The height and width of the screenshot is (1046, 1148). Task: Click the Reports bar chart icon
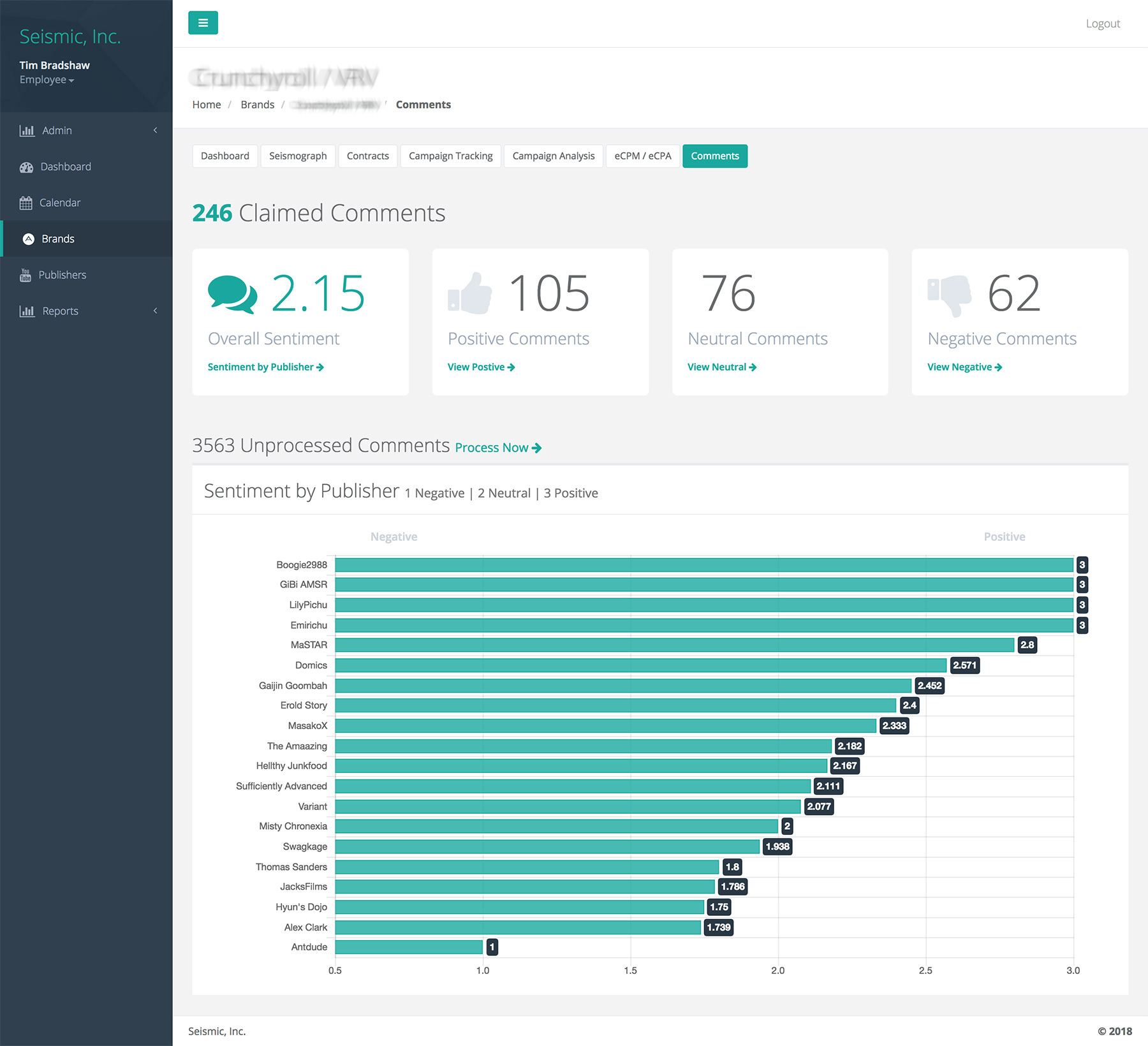tap(27, 311)
